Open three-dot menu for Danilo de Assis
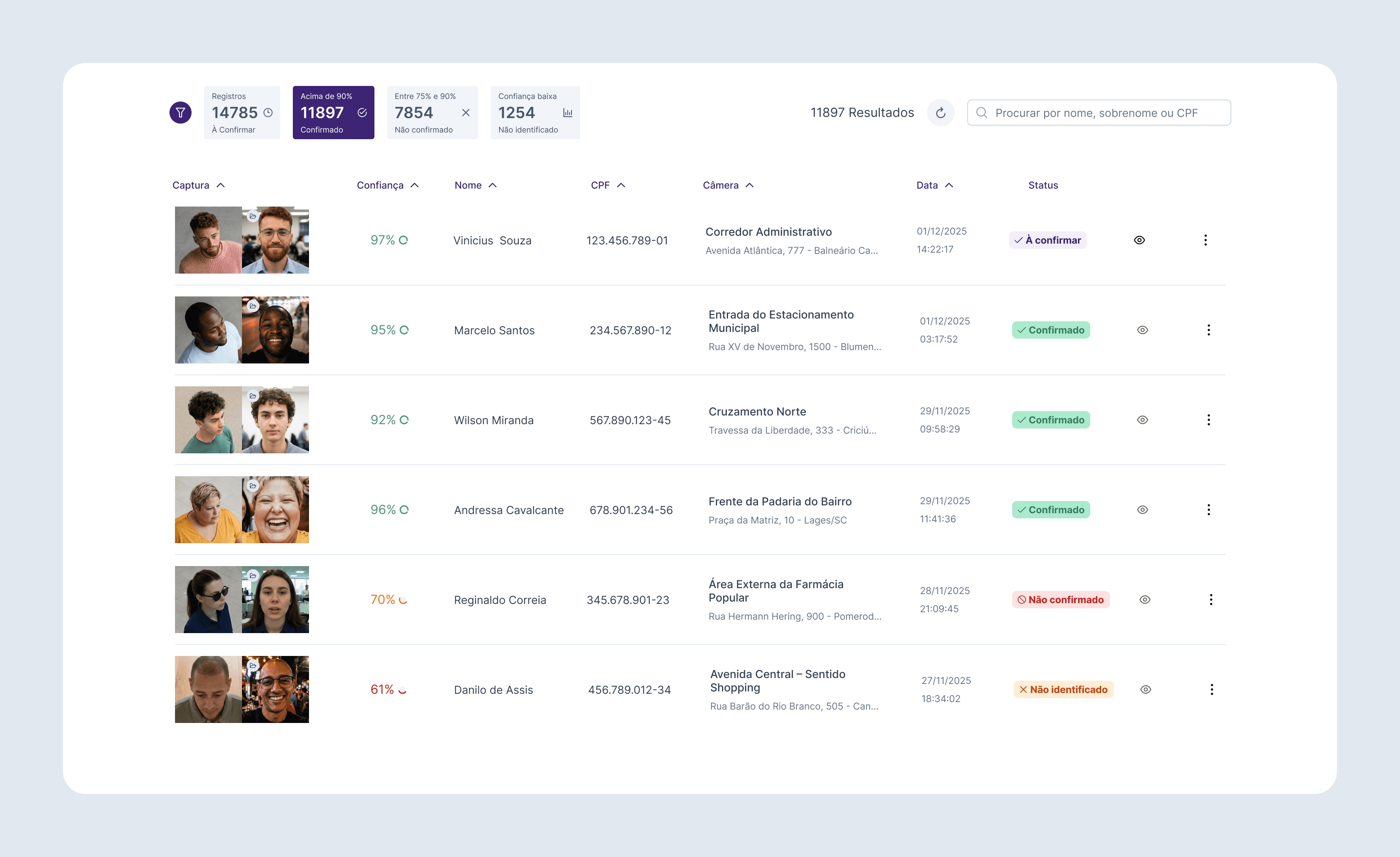This screenshot has height=857, width=1400. pyautogui.click(x=1211, y=689)
